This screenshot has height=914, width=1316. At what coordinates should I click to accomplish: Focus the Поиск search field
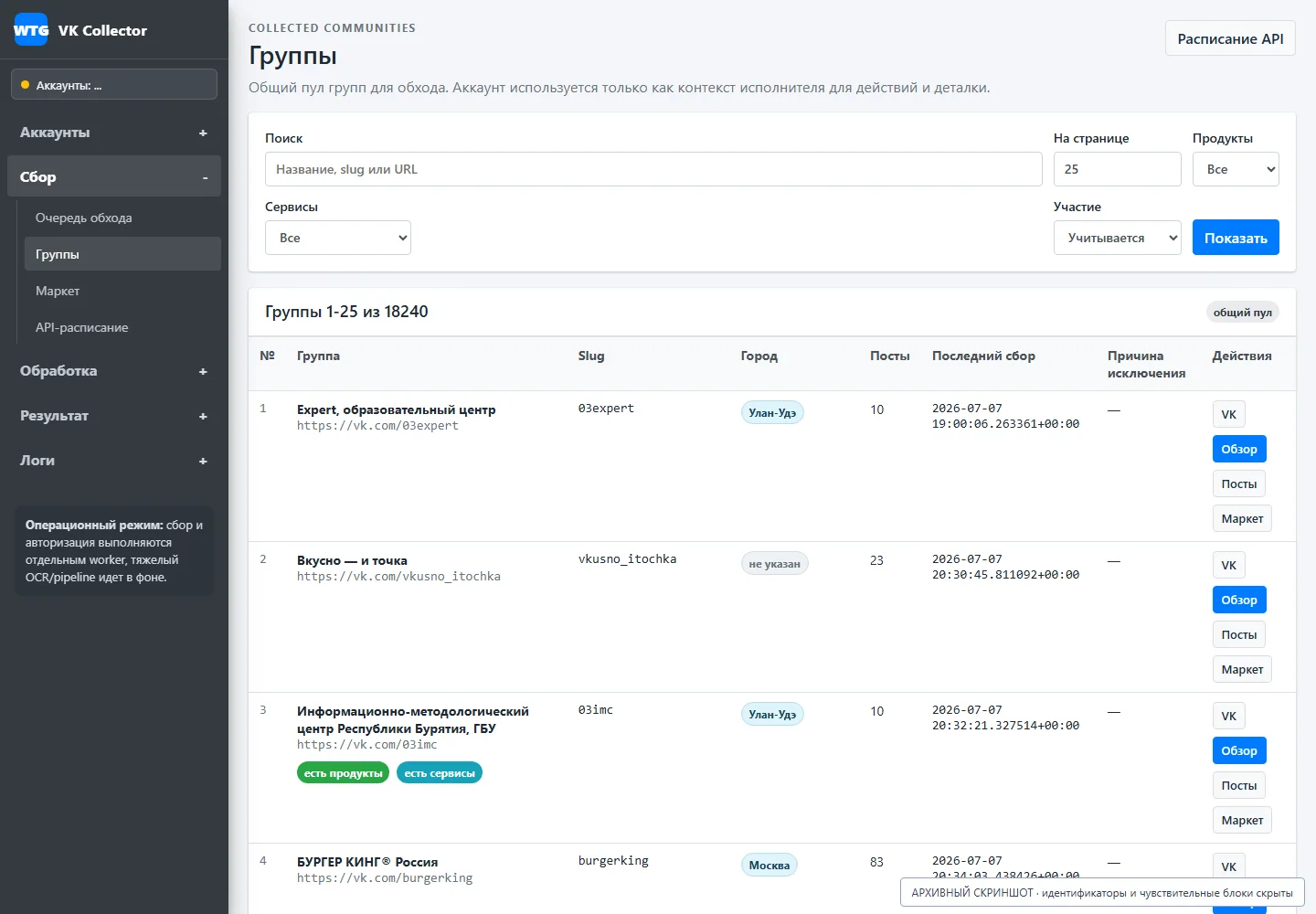point(653,169)
